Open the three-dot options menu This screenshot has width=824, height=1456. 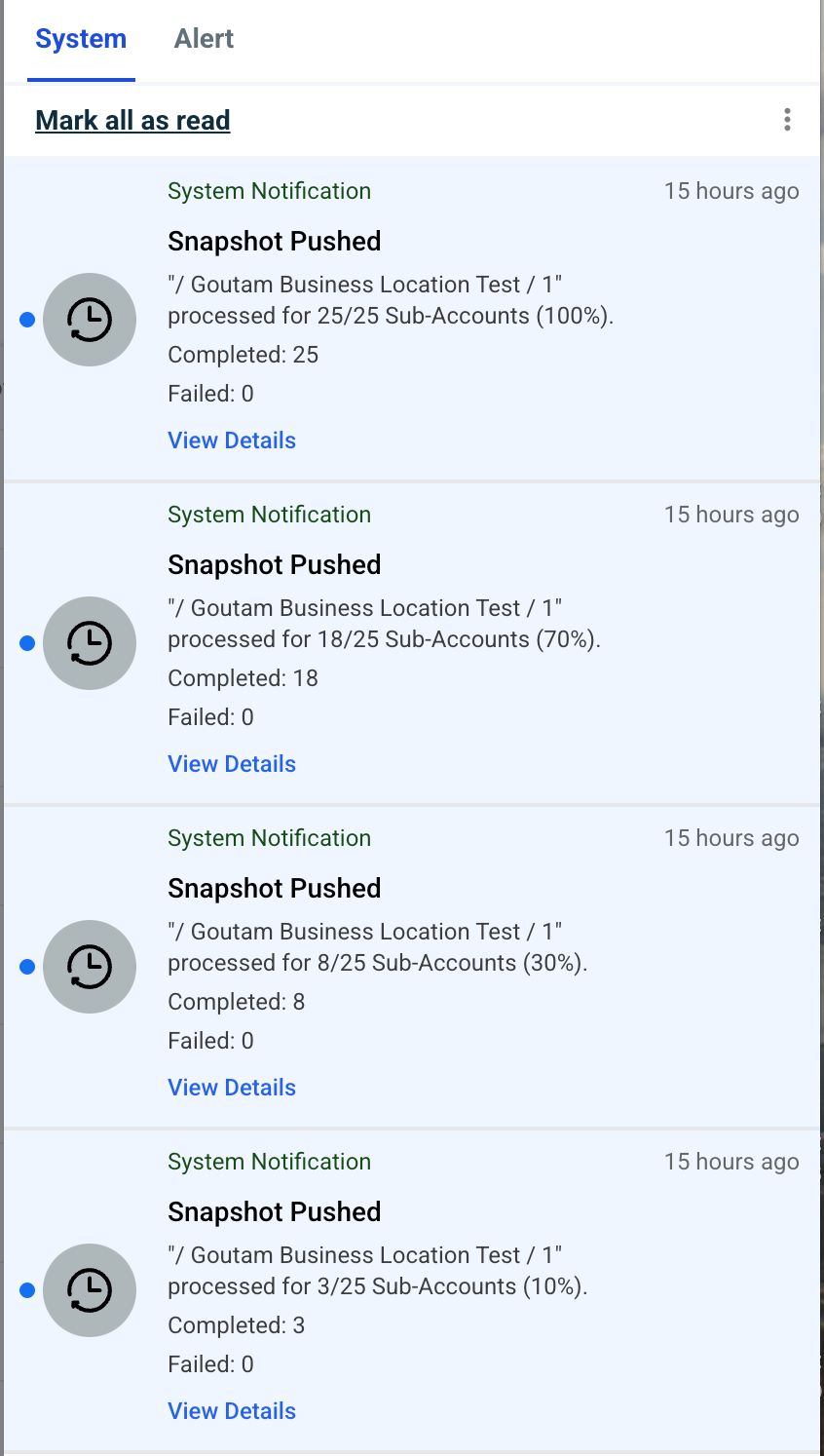click(x=787, y=119)
